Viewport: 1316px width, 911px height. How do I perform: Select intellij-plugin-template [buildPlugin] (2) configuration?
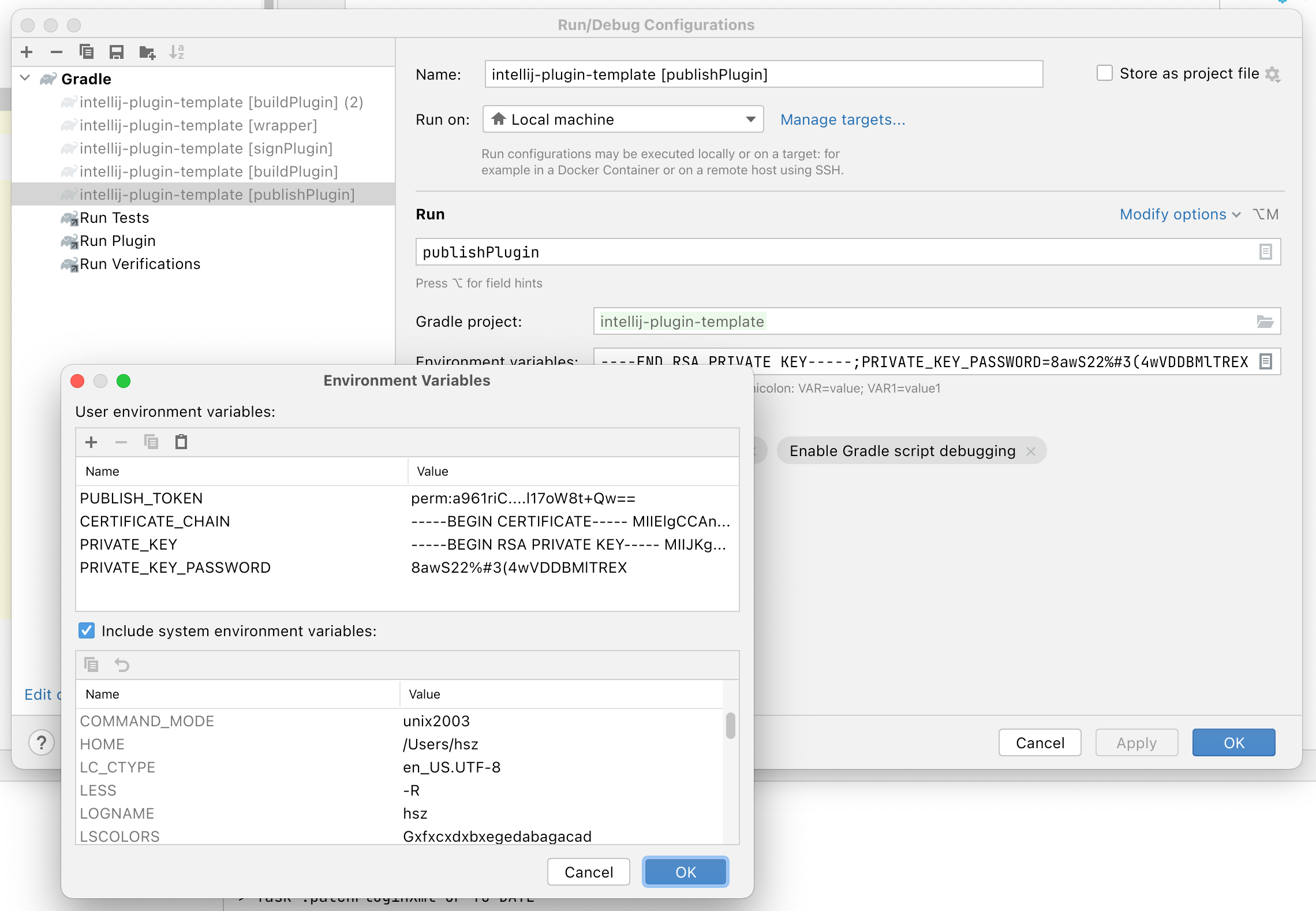[221, 102]
